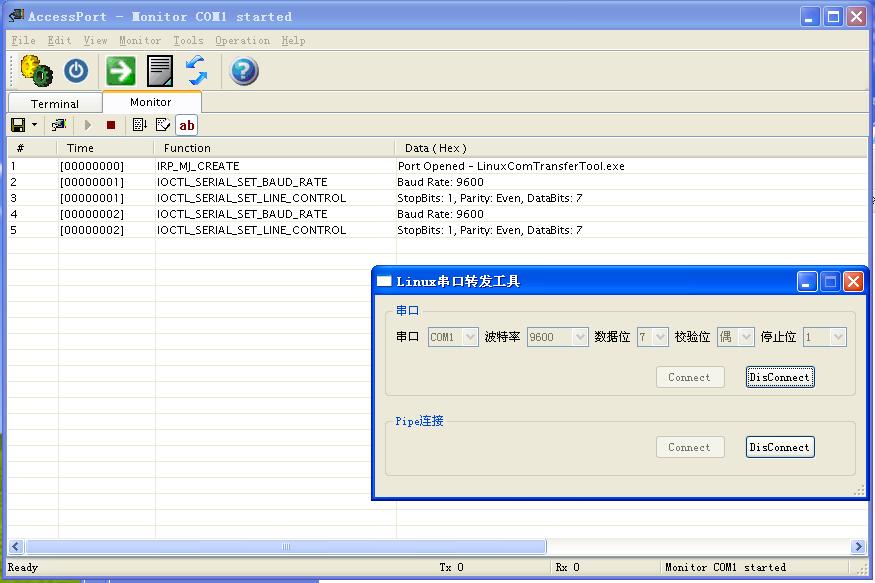Switch to the Terminal tab

tap(55, 104)
